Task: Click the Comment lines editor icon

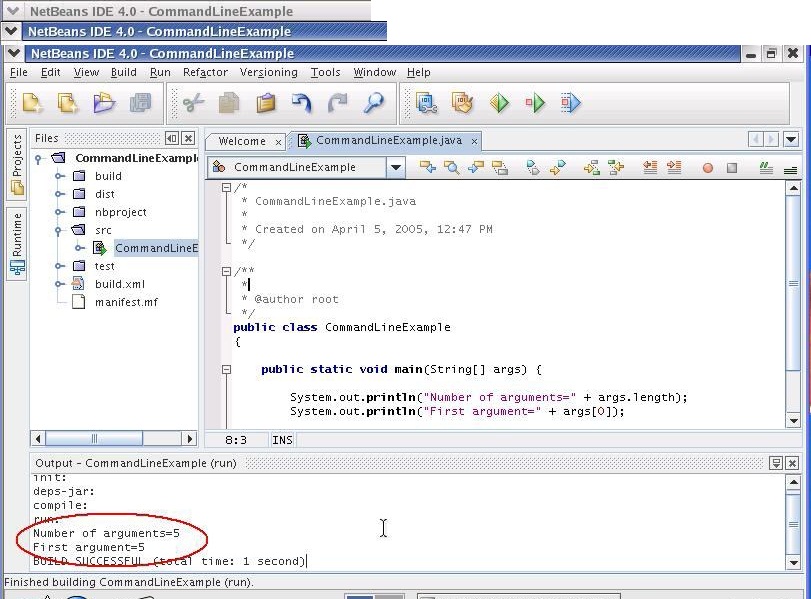Action: click(x=765, y=167)
